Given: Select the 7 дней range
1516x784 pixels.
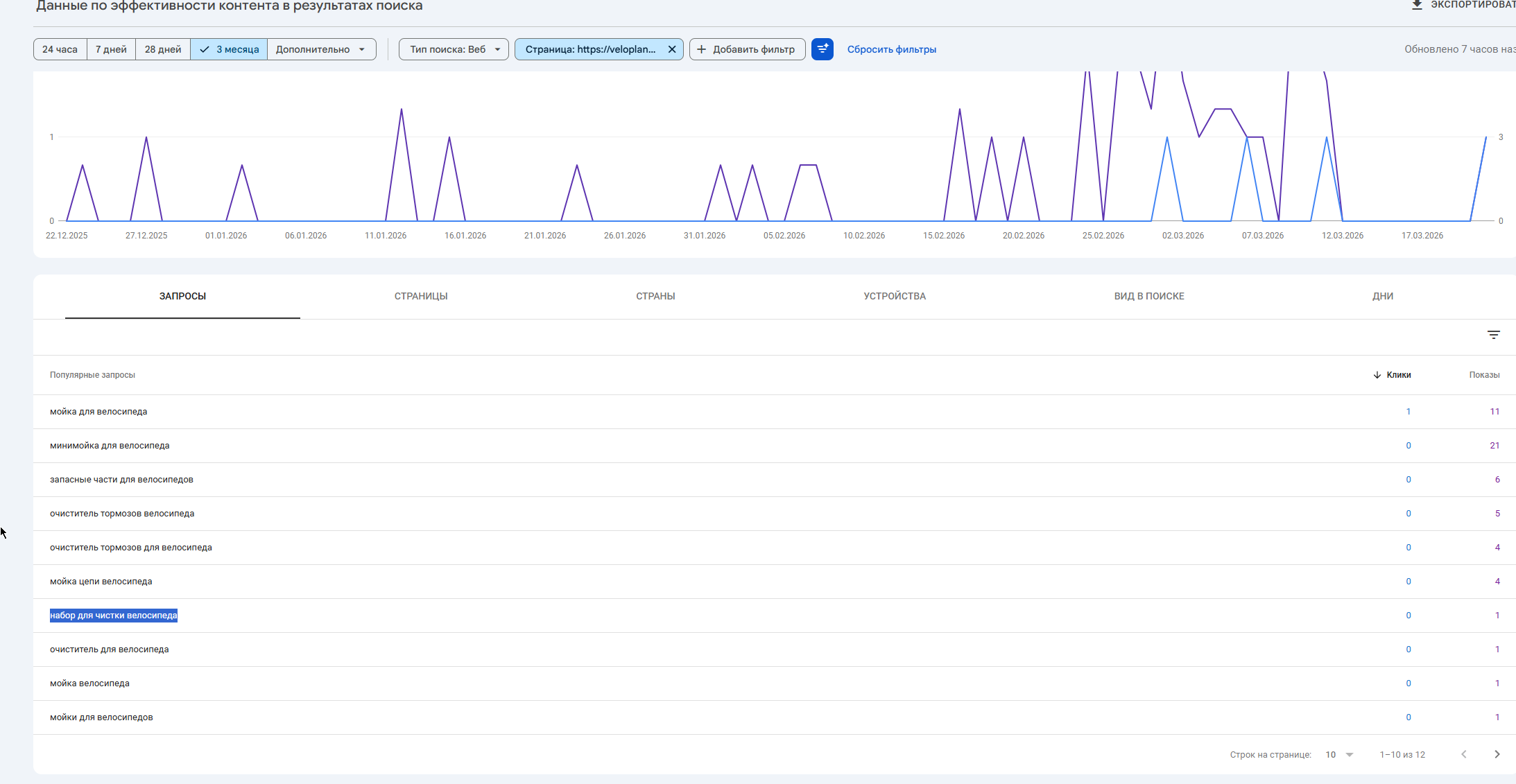Looking at the screenshot, I should click(111, 49).
